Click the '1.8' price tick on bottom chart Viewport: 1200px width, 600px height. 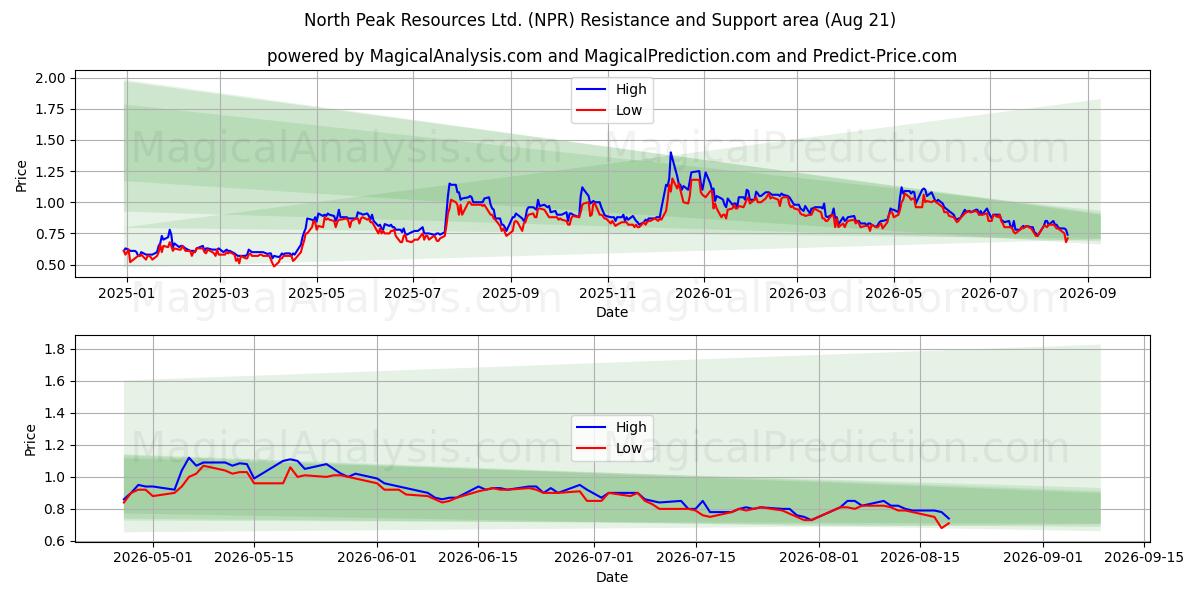55,349
